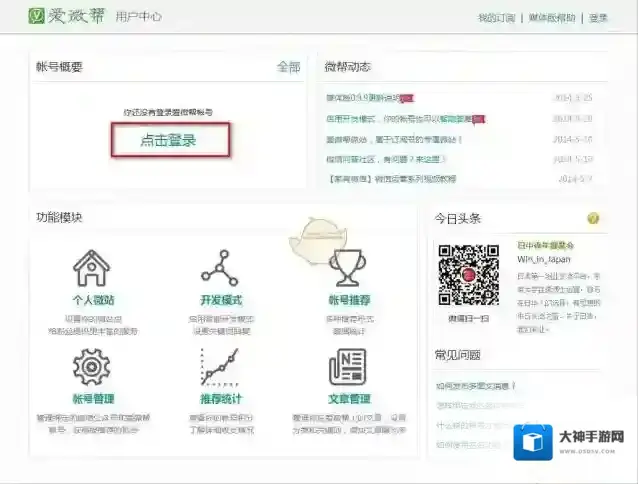Screen dimensions: 638x484
Task: Click the 日中青年 headline in 今日头条
Action: pos(545,245)
